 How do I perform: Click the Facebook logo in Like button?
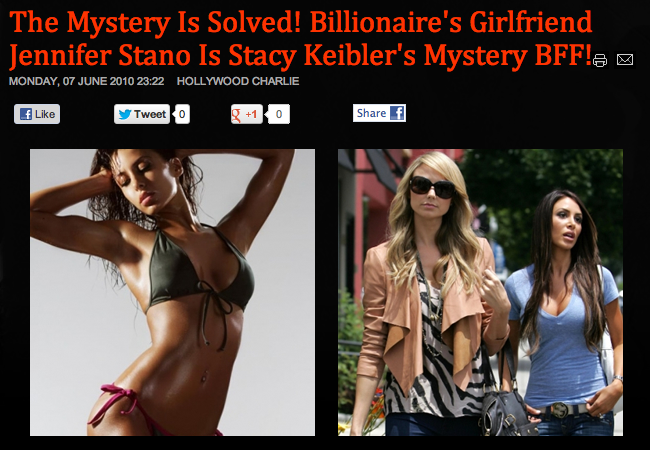pyautogui.click(x=26, y=114)
